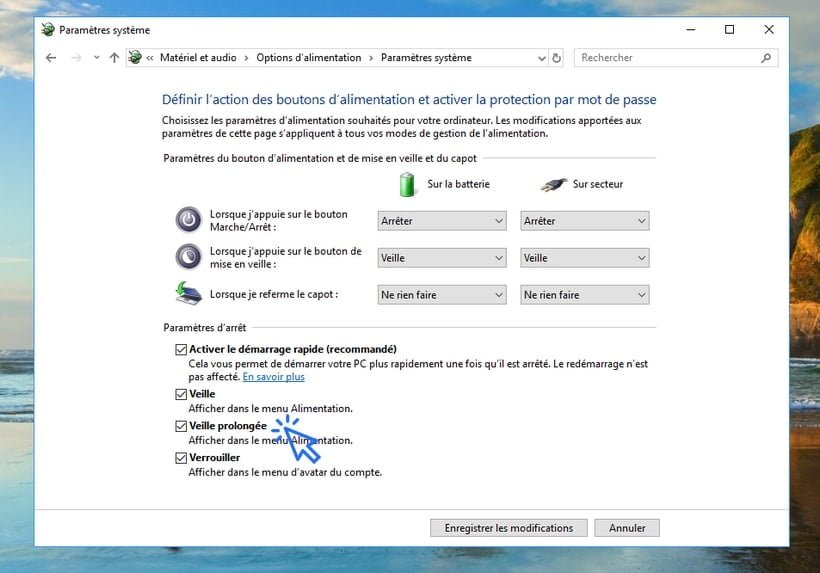Click the Lorsque je referme le capot label

point(274,294)
